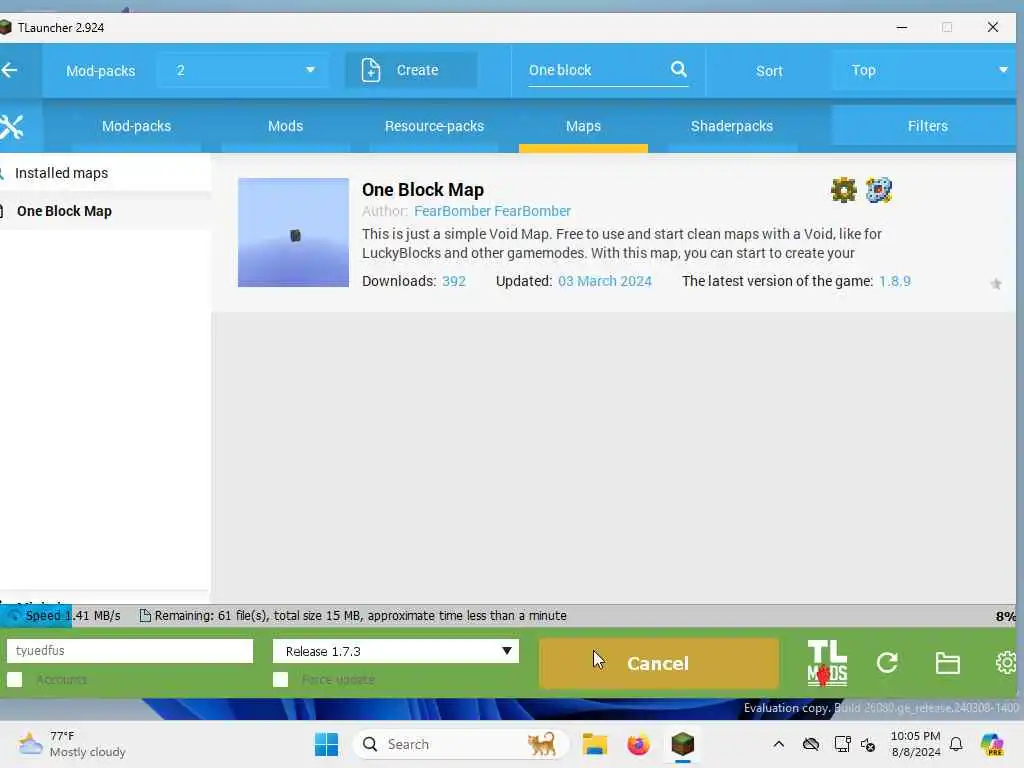Screen dimensions: 1024x768
Task: Switch to the Mod-packs tab
Action: click(136, 126)
